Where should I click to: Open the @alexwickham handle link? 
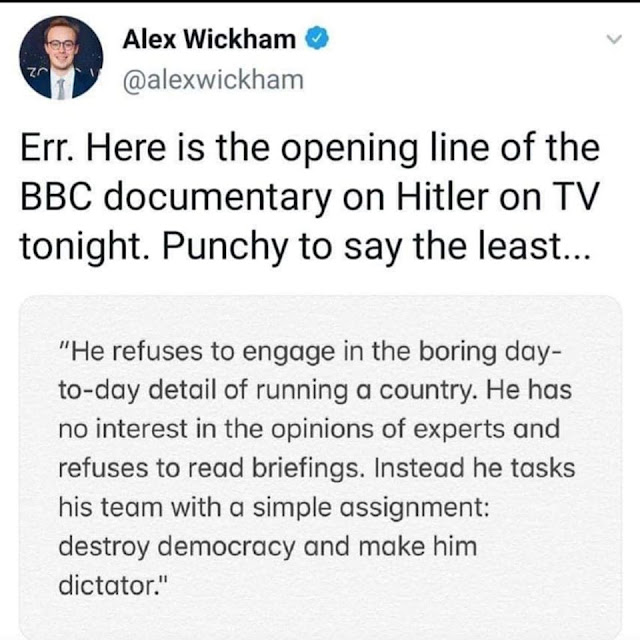point(213,80)
